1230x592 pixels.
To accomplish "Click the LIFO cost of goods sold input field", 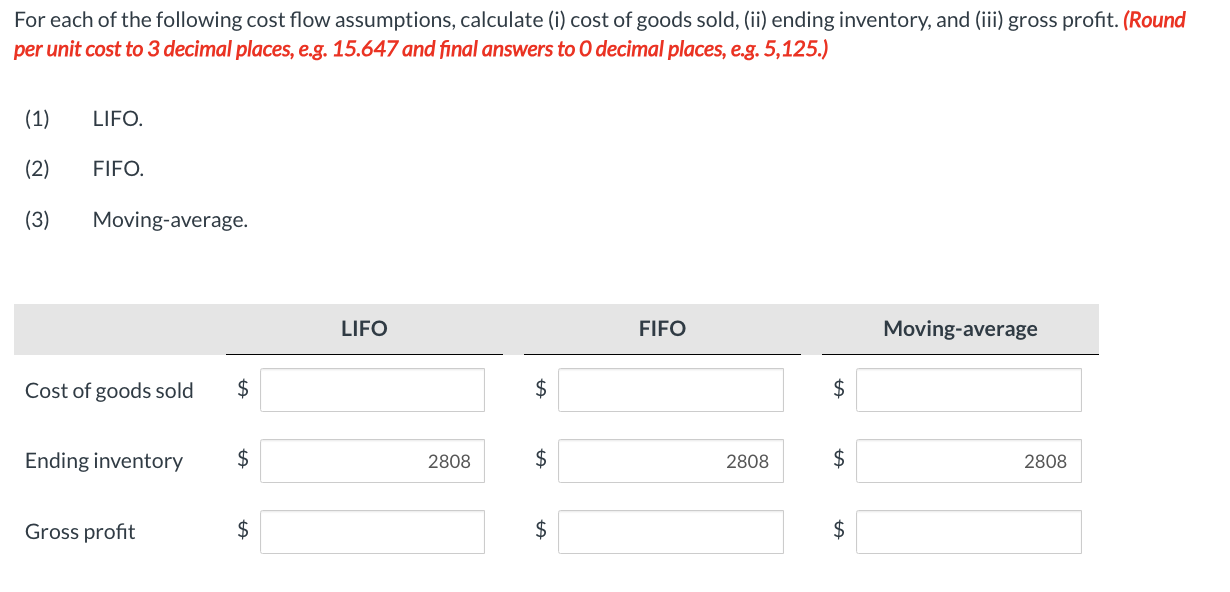I will pyautogui.click(x=371, y=389).
